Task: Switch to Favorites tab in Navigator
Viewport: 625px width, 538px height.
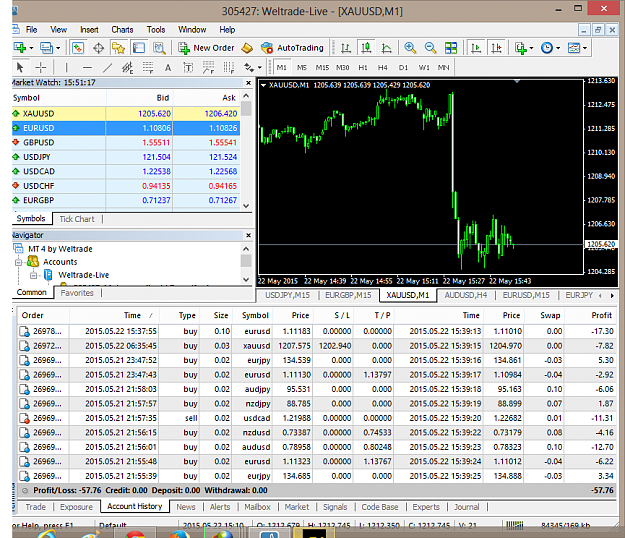Action: [x=77, y=293]
